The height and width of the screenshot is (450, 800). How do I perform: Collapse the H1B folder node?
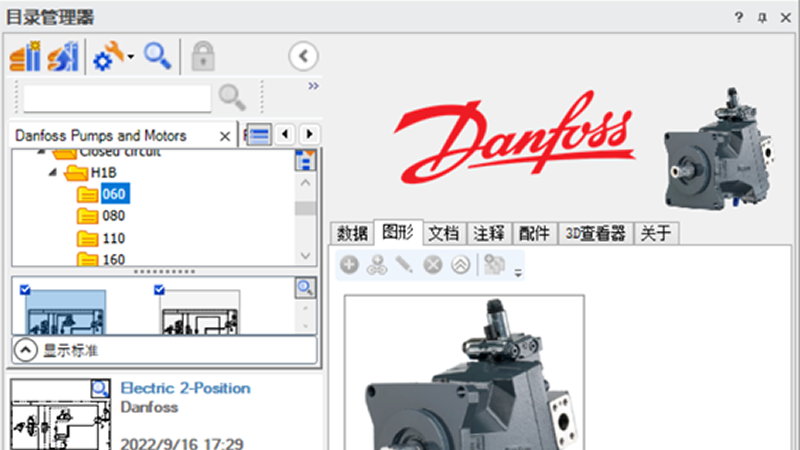click(x=53, y=172)
